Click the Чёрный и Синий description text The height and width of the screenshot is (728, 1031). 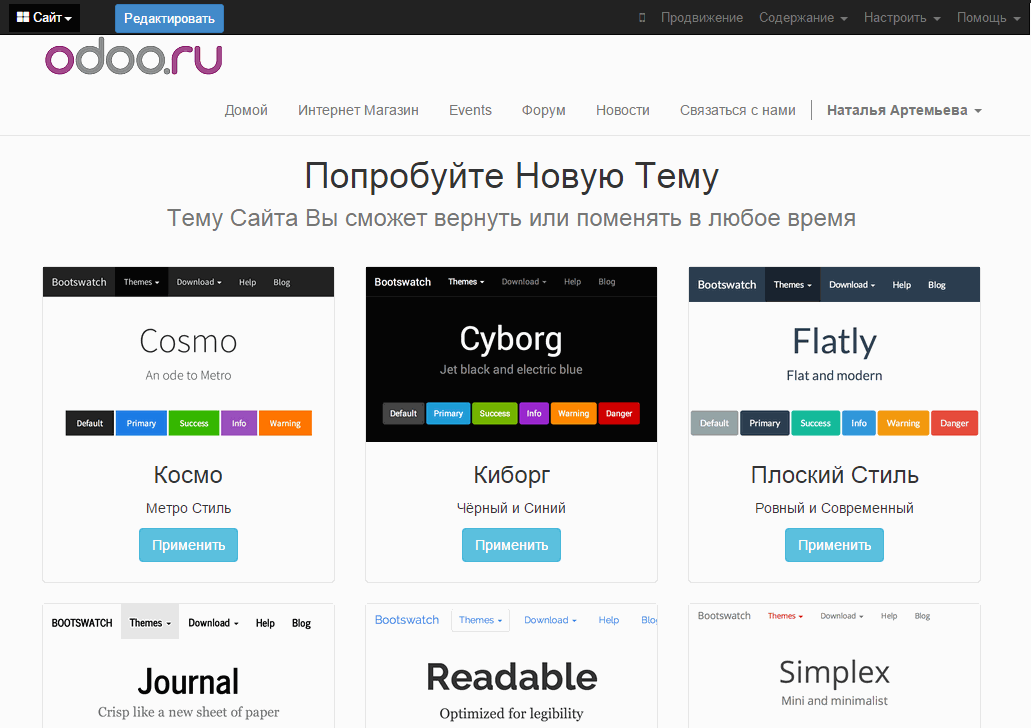(x=511, y=508)
